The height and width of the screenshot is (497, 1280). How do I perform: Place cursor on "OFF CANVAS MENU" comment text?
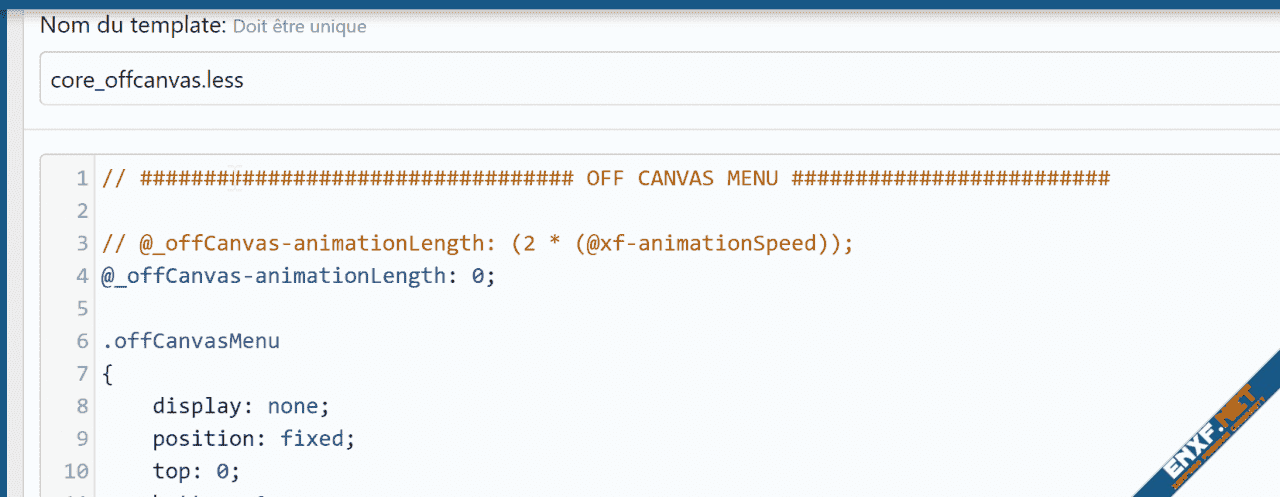[x=682, y=178]
